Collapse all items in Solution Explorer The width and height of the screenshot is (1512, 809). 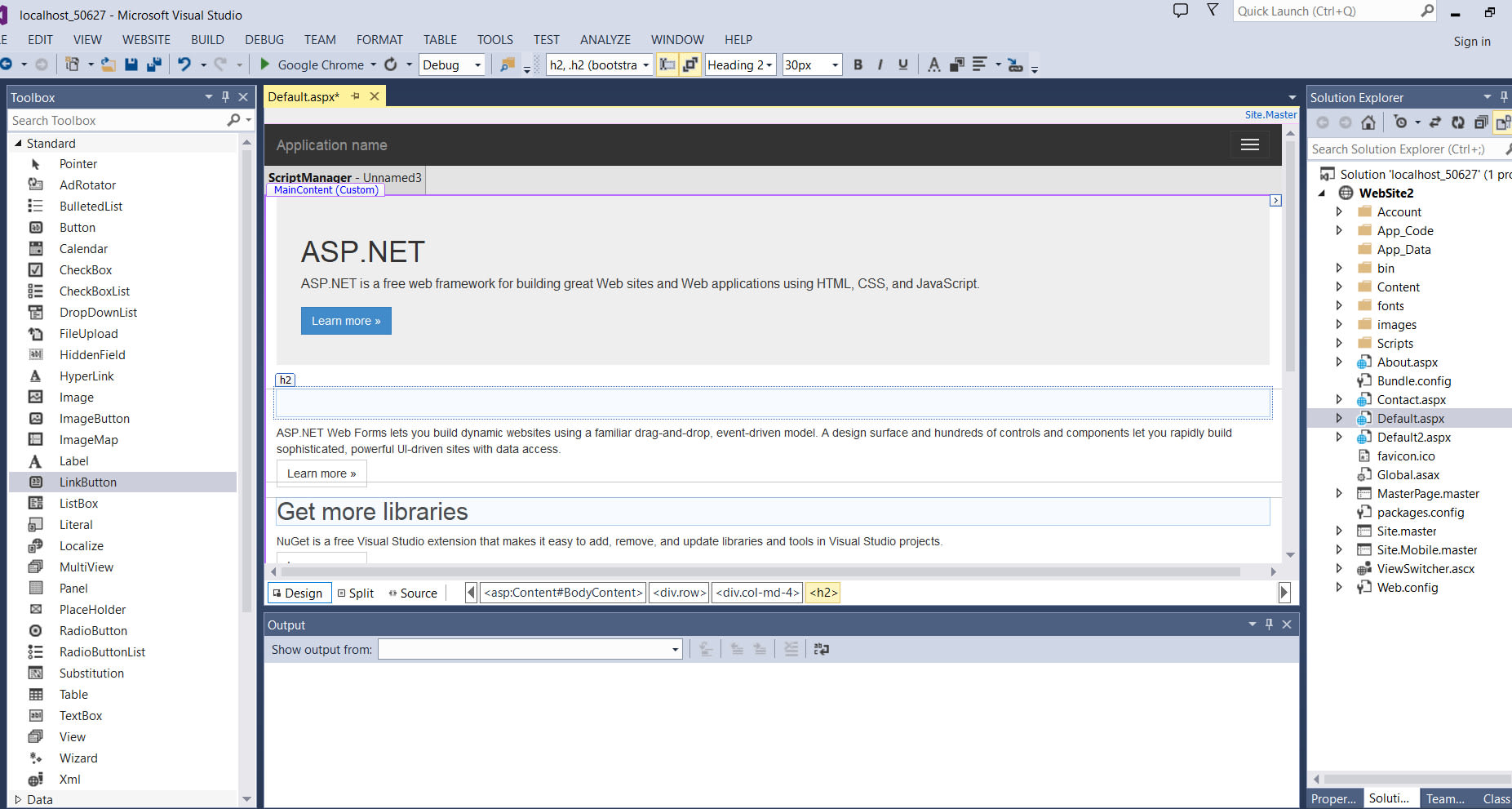pos(1482,122)
